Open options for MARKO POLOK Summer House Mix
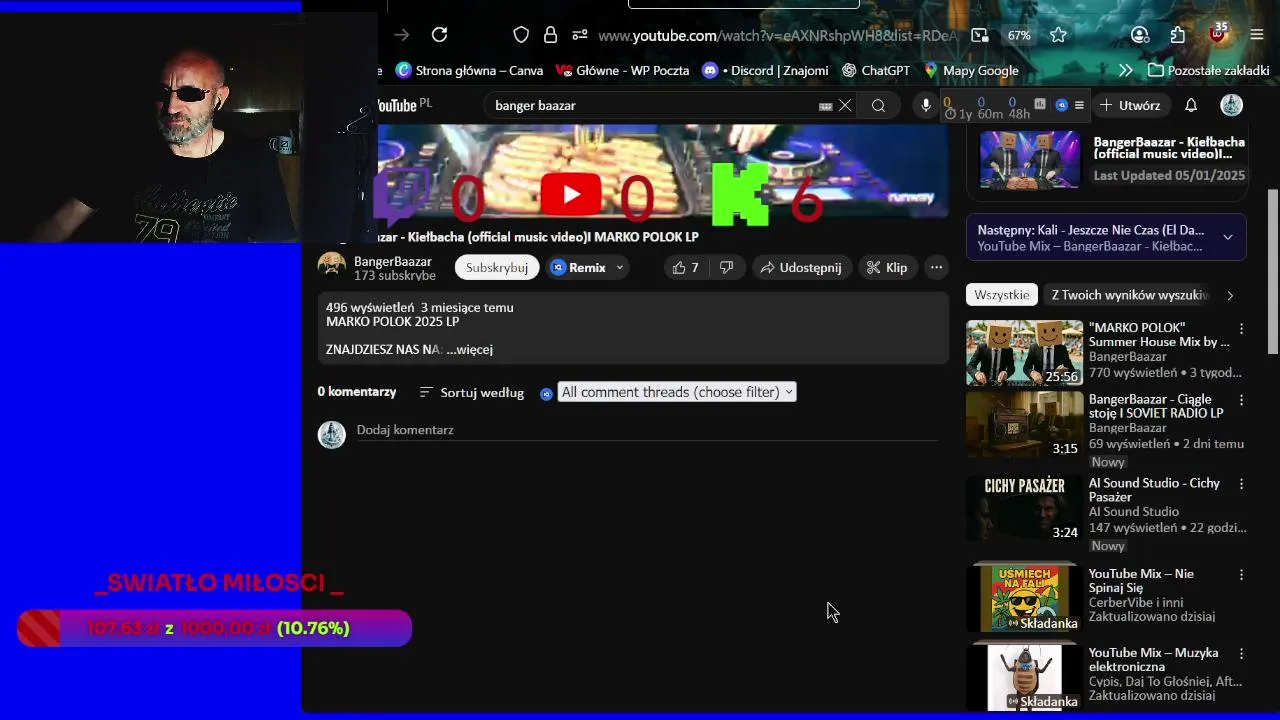Viewport: 1280px width, 720px height. 1241,329
